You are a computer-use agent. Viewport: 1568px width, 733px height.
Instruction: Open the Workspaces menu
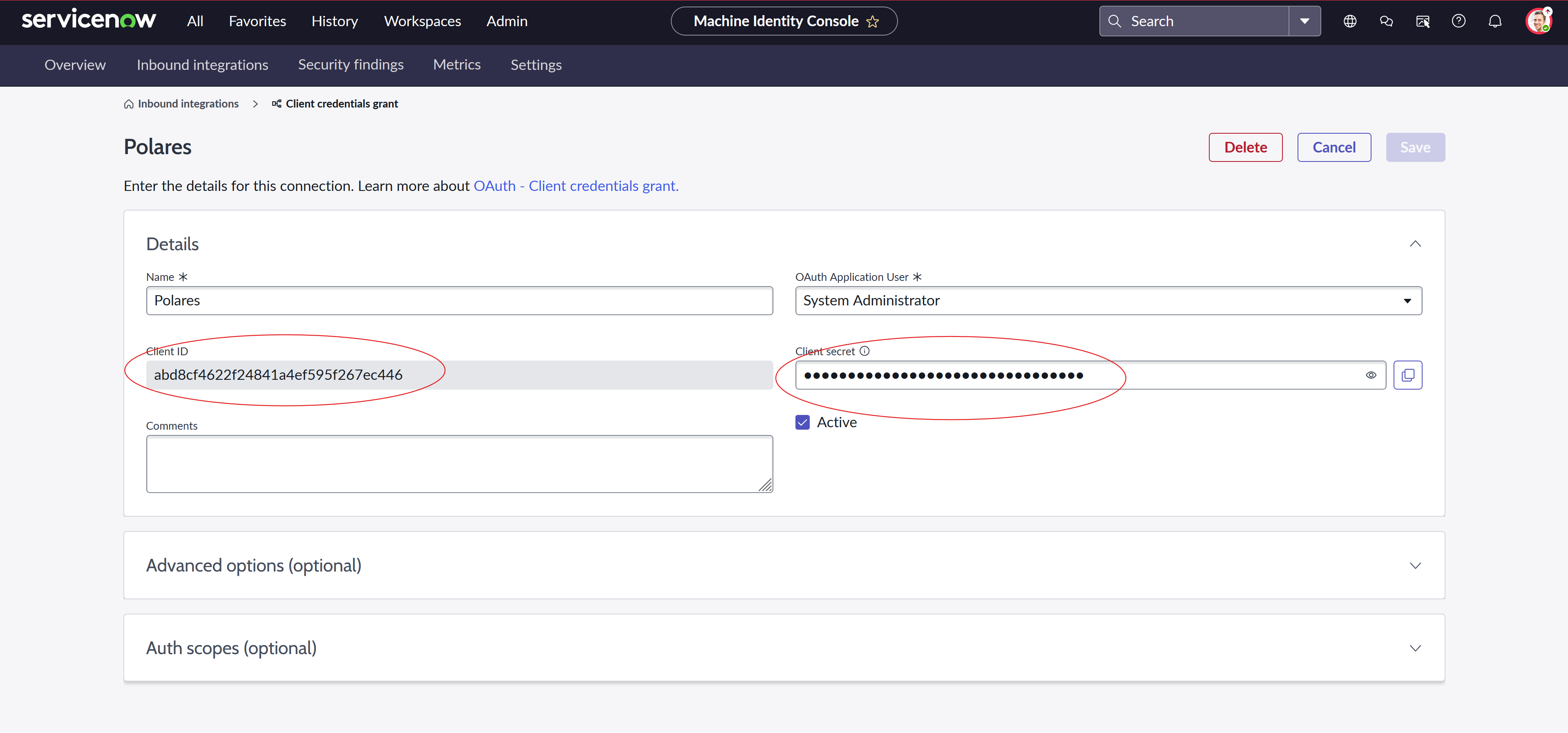pyautogui.click(x=422, y=21)
